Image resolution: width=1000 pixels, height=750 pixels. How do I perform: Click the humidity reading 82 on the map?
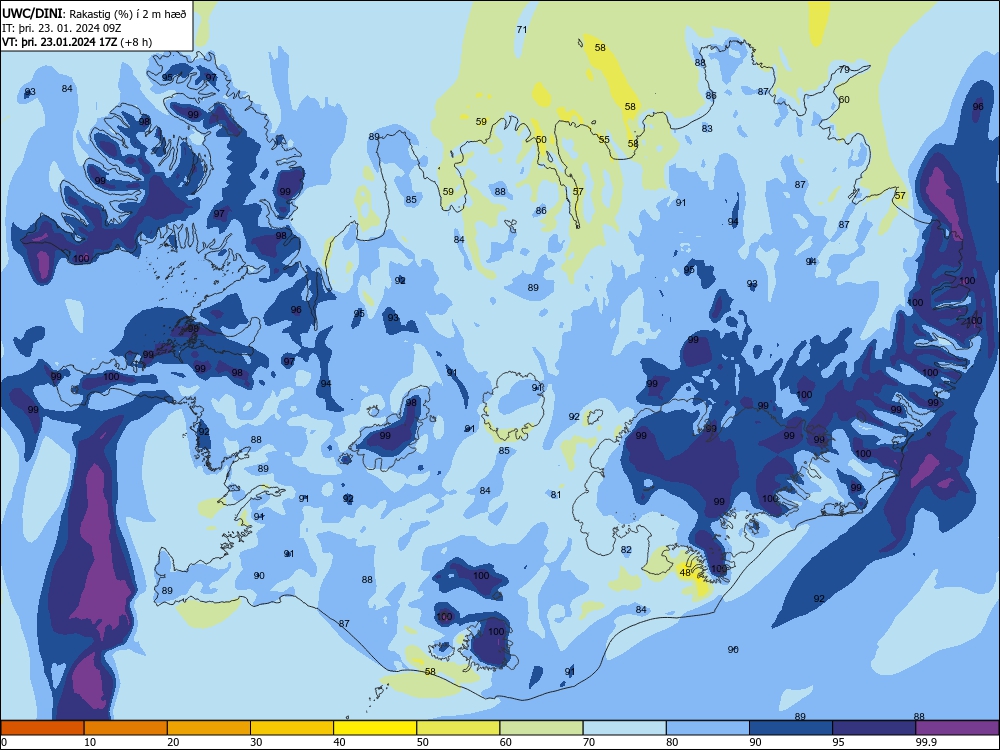626,549
